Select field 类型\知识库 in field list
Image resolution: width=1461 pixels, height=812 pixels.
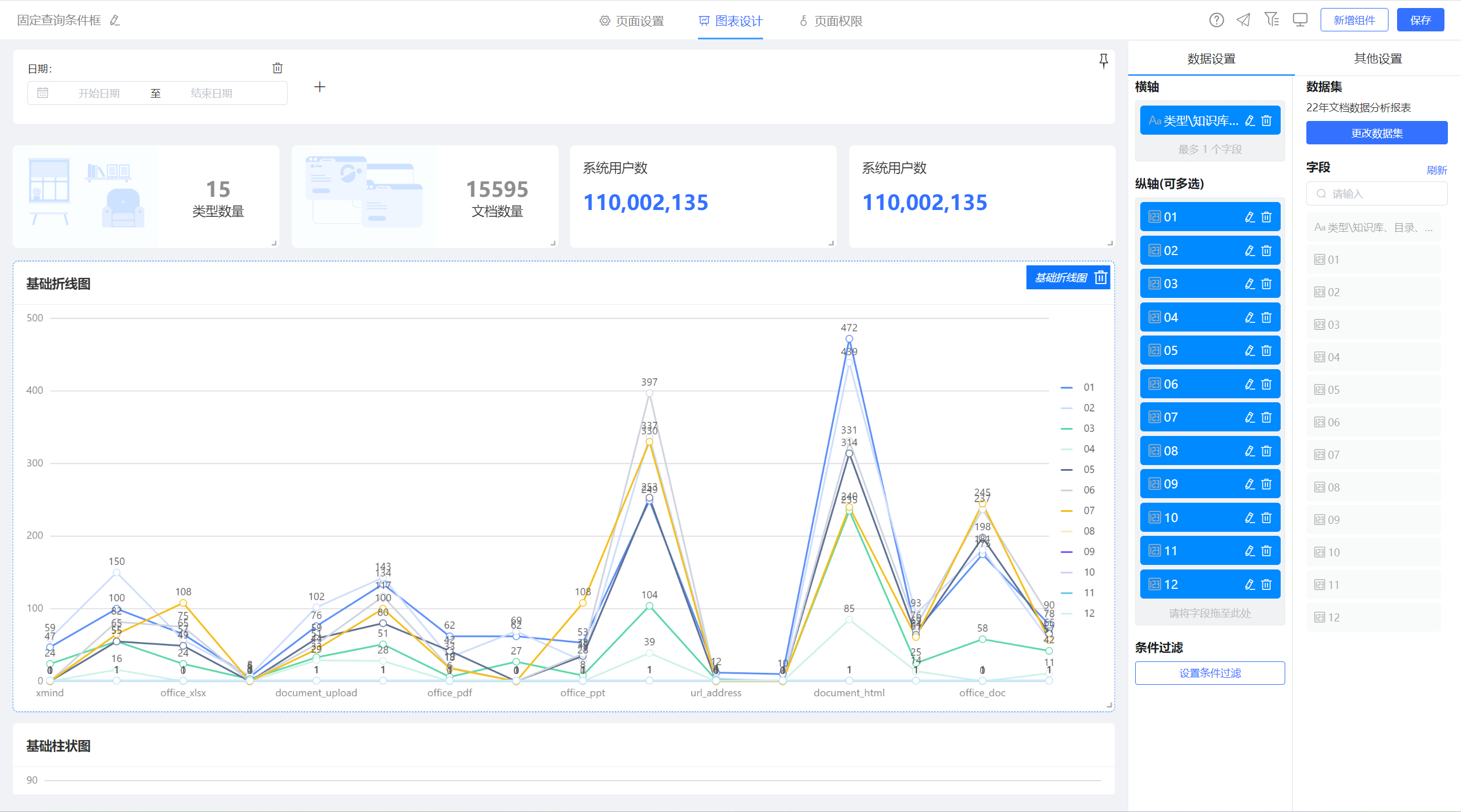coord(1374,227)
